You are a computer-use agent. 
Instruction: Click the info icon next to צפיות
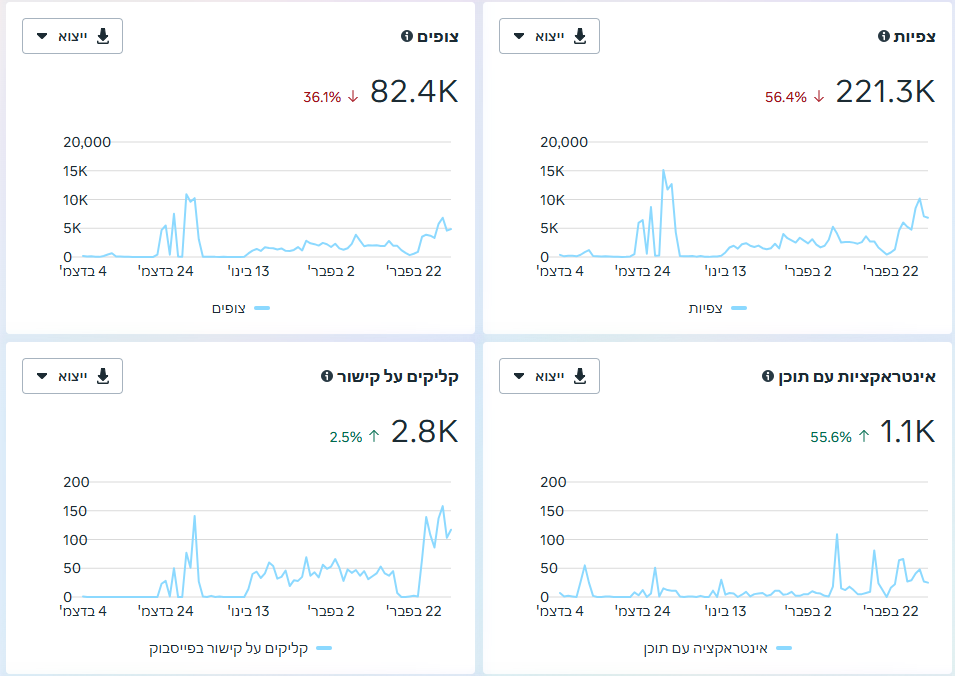[883, 37]
